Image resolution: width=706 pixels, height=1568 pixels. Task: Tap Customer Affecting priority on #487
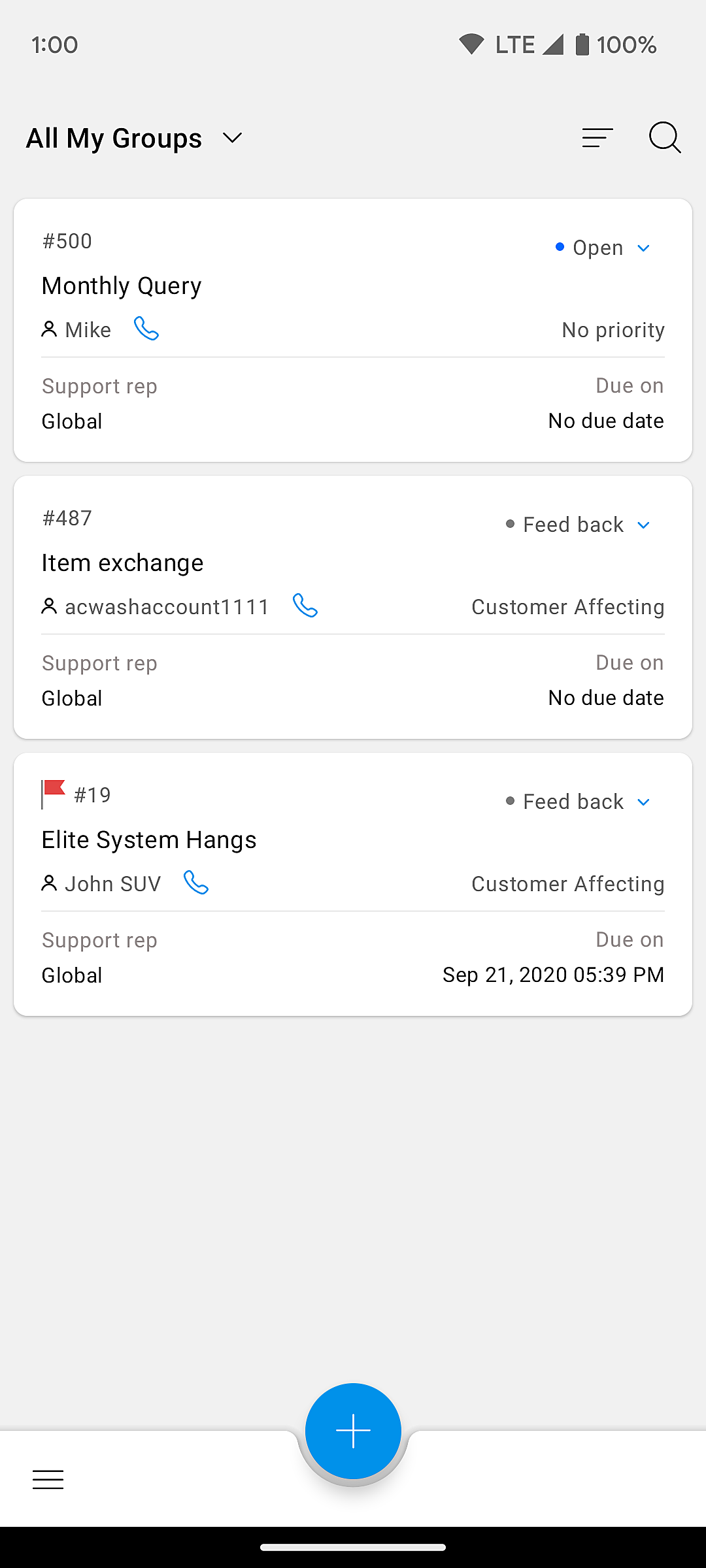click(567, 607)
